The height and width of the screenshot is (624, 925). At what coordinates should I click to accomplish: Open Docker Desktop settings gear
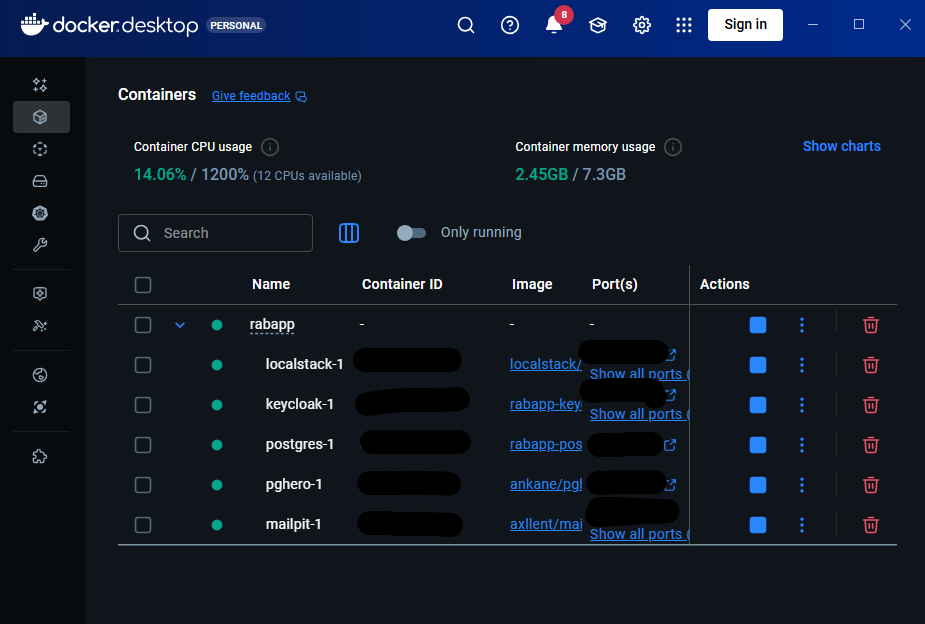coord(641,25)
